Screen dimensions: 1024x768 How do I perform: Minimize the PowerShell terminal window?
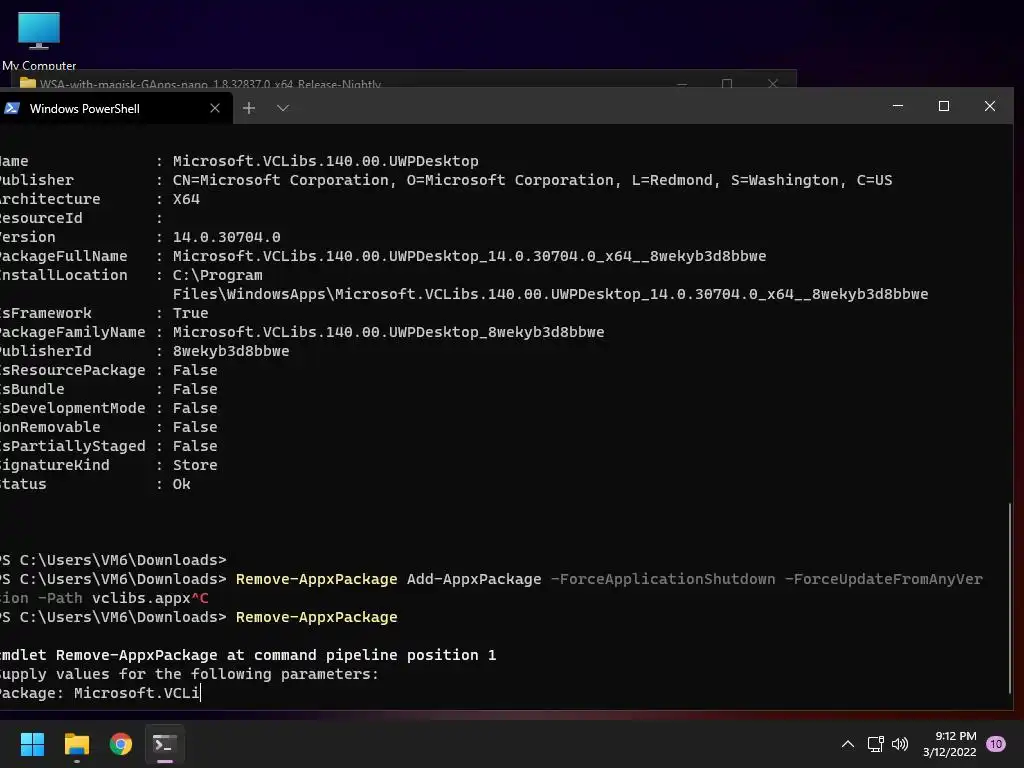pyautogui.click(x=898, y=106)
